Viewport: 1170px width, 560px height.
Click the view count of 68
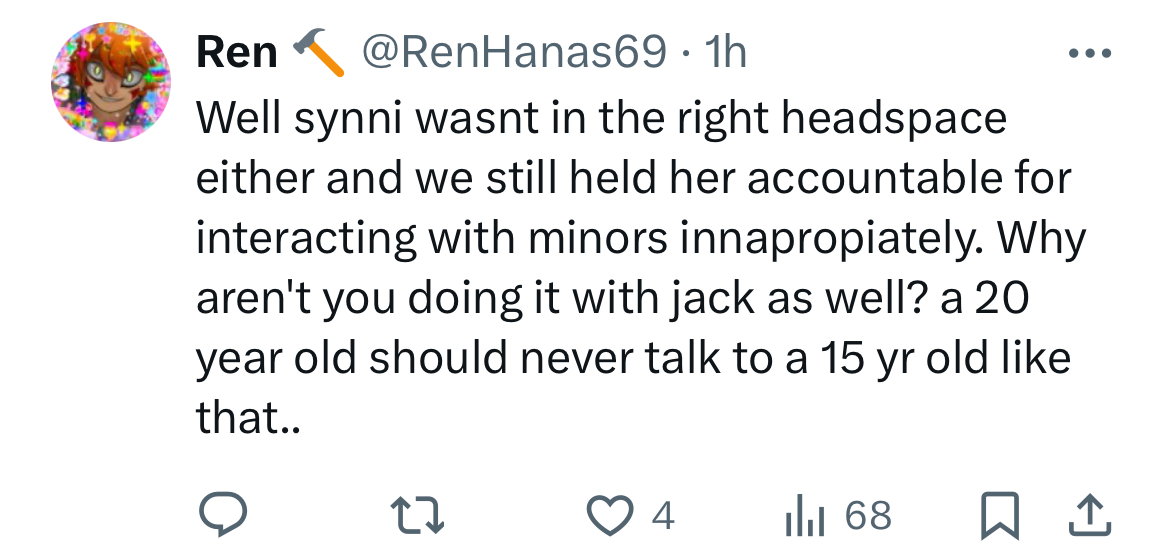coord(867,516)
